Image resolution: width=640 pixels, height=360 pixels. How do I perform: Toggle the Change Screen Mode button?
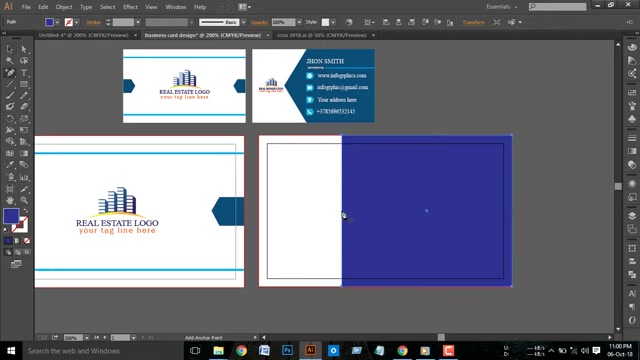pos(16,264)
